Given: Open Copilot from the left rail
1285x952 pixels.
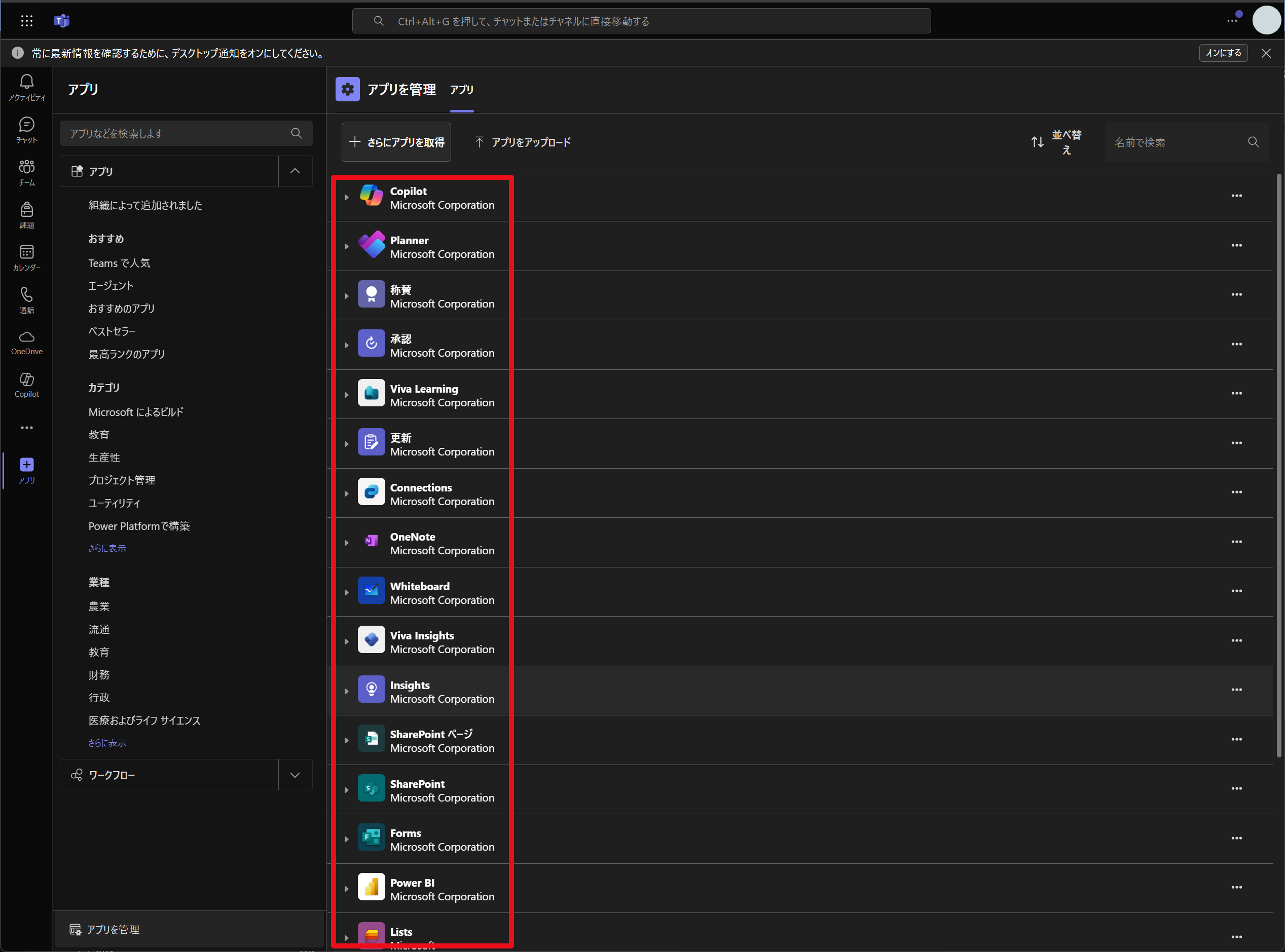Looking at the screenshot, I should (x=26, y=385).
